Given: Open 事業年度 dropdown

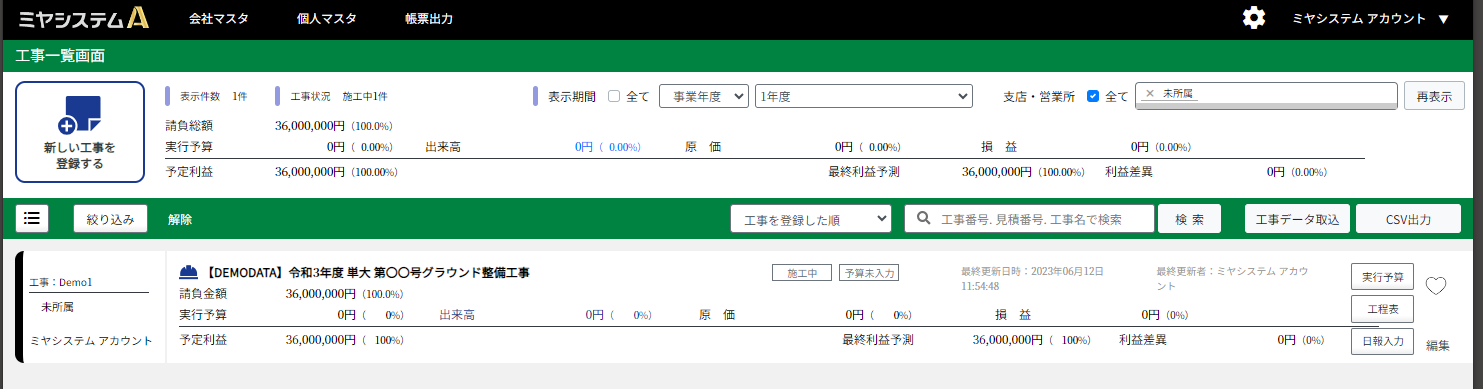Looking at the screenshot, I should coord(704,96).
